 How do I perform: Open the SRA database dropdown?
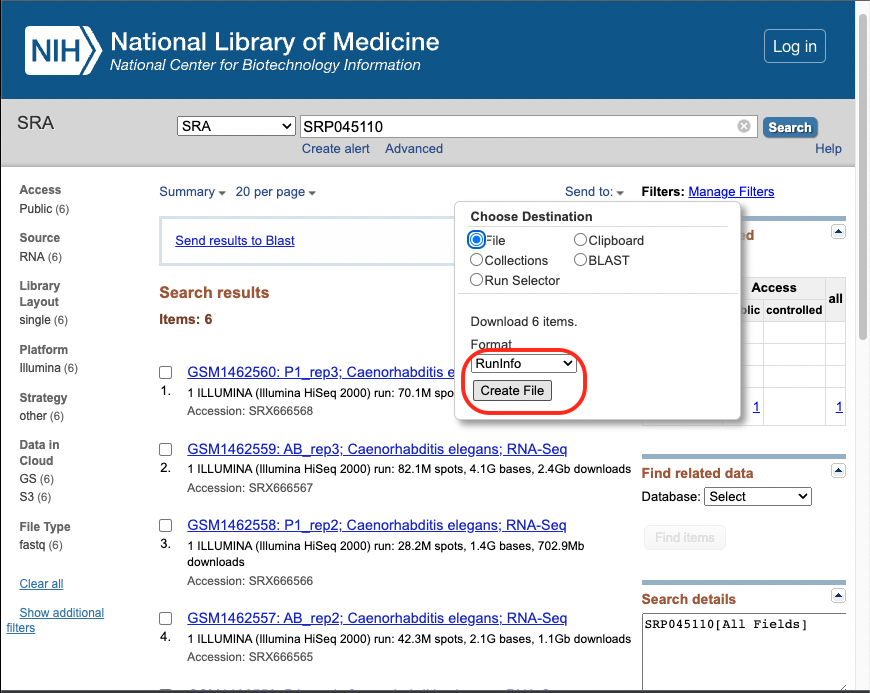pyautogui.click(x=236, y=127)
